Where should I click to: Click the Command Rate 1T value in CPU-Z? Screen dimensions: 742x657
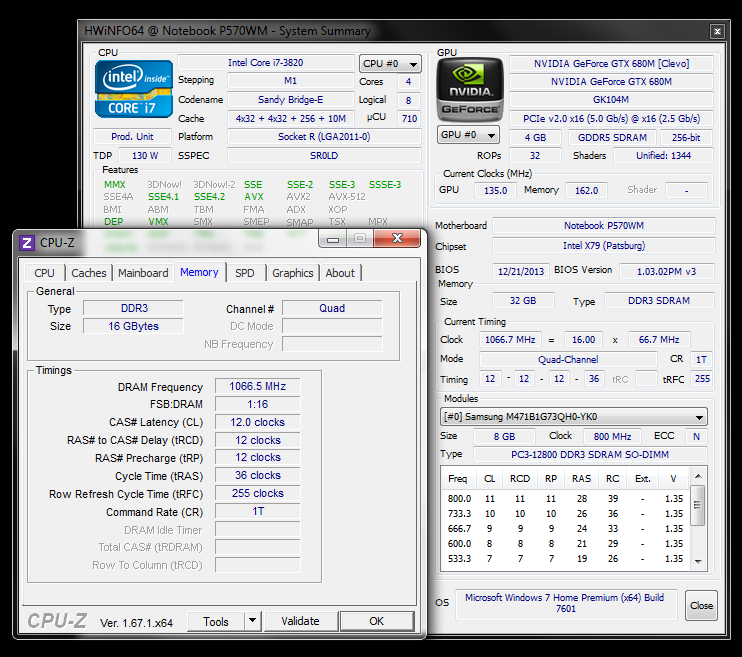[x=258, y=511]
